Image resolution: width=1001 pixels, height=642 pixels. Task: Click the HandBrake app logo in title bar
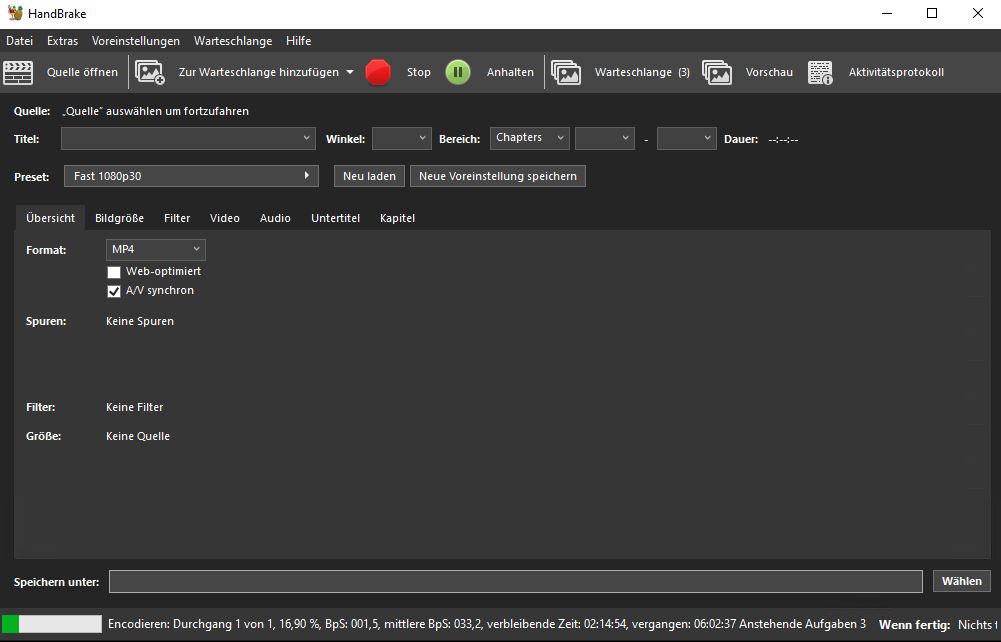15,13
